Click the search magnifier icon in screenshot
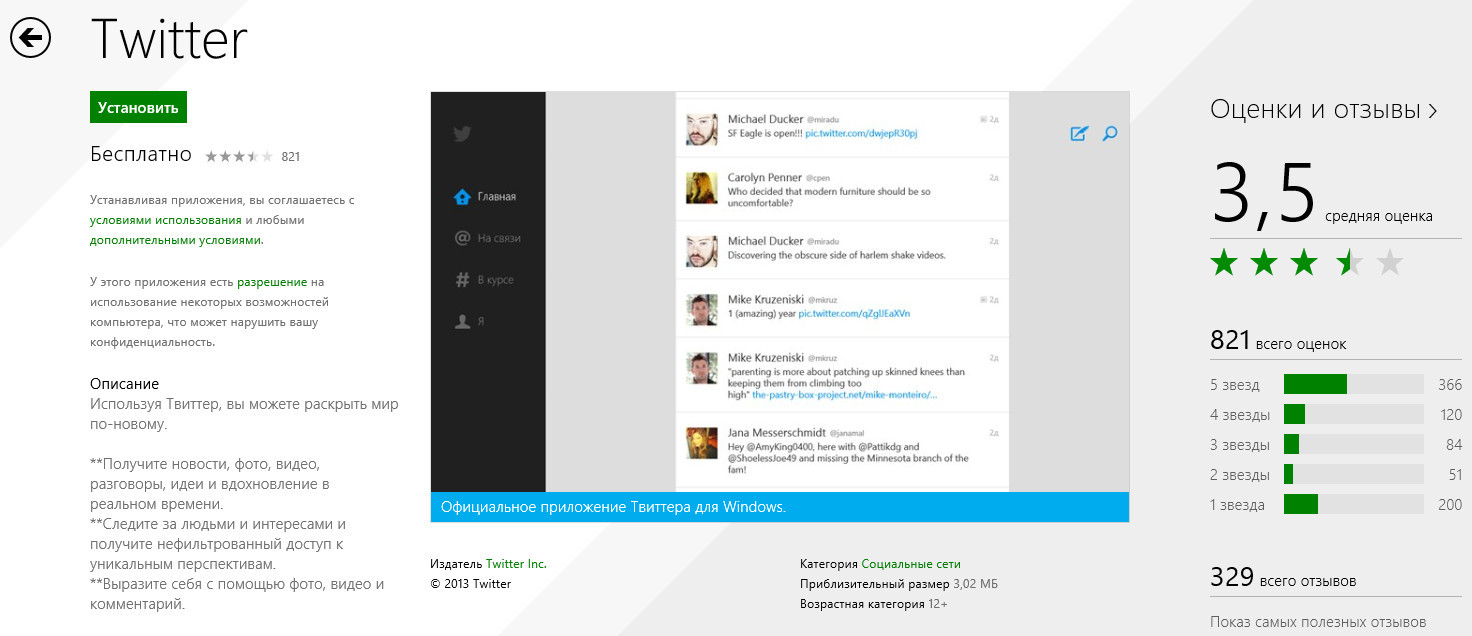 tap(1109, 134)
